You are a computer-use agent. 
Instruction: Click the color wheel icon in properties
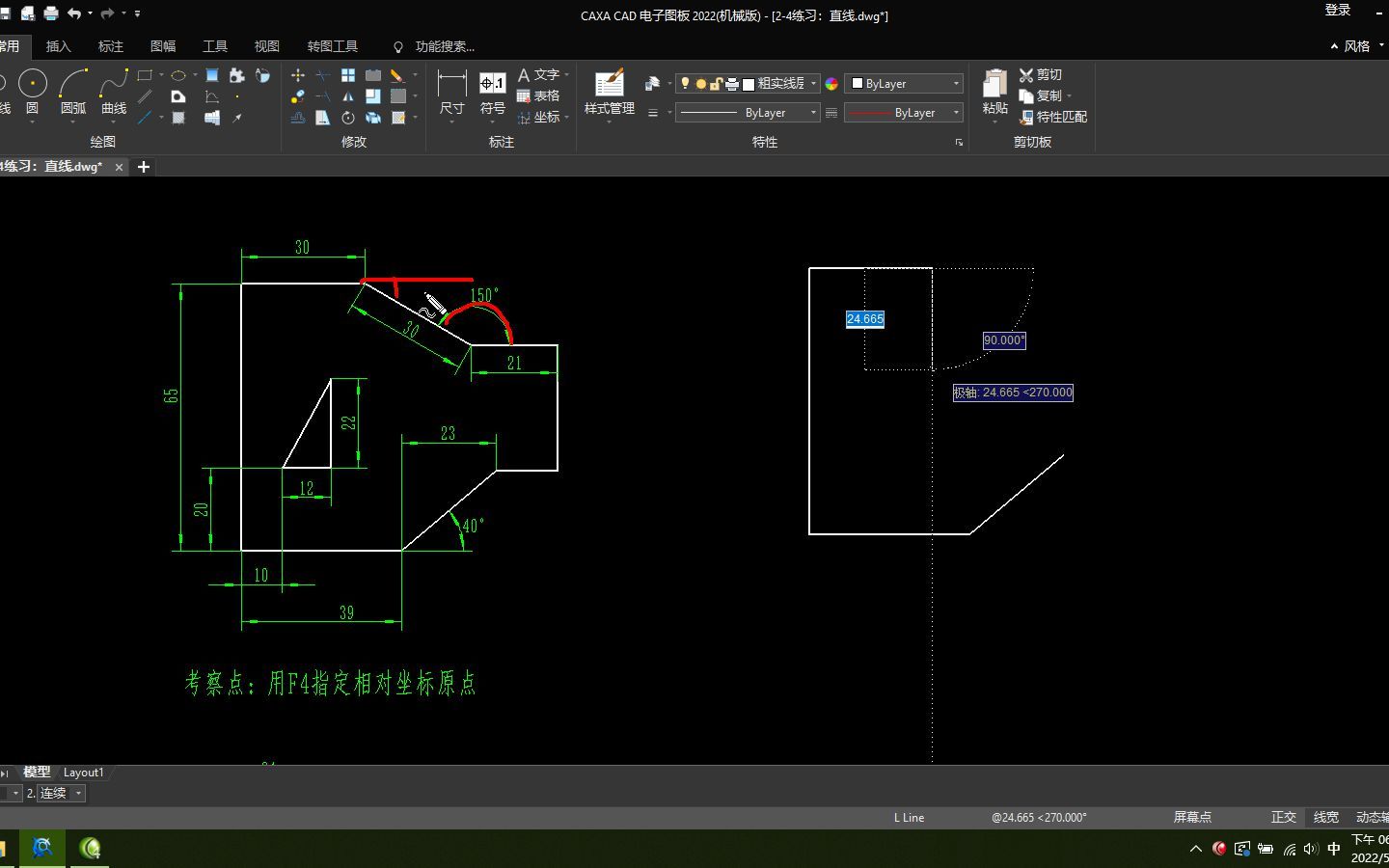click(x=831, y=84)
